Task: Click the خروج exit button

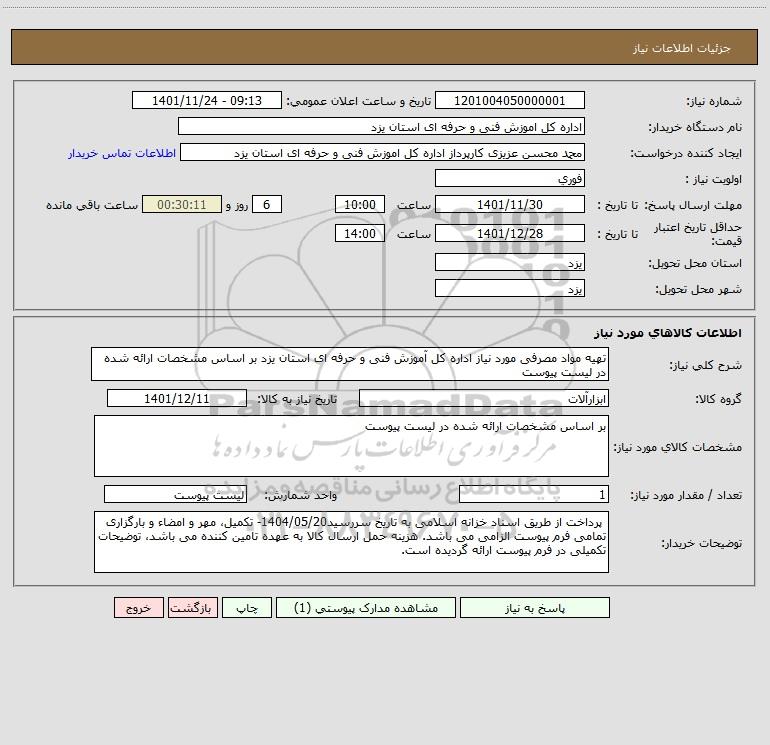Action: click(x=138, y=607)
